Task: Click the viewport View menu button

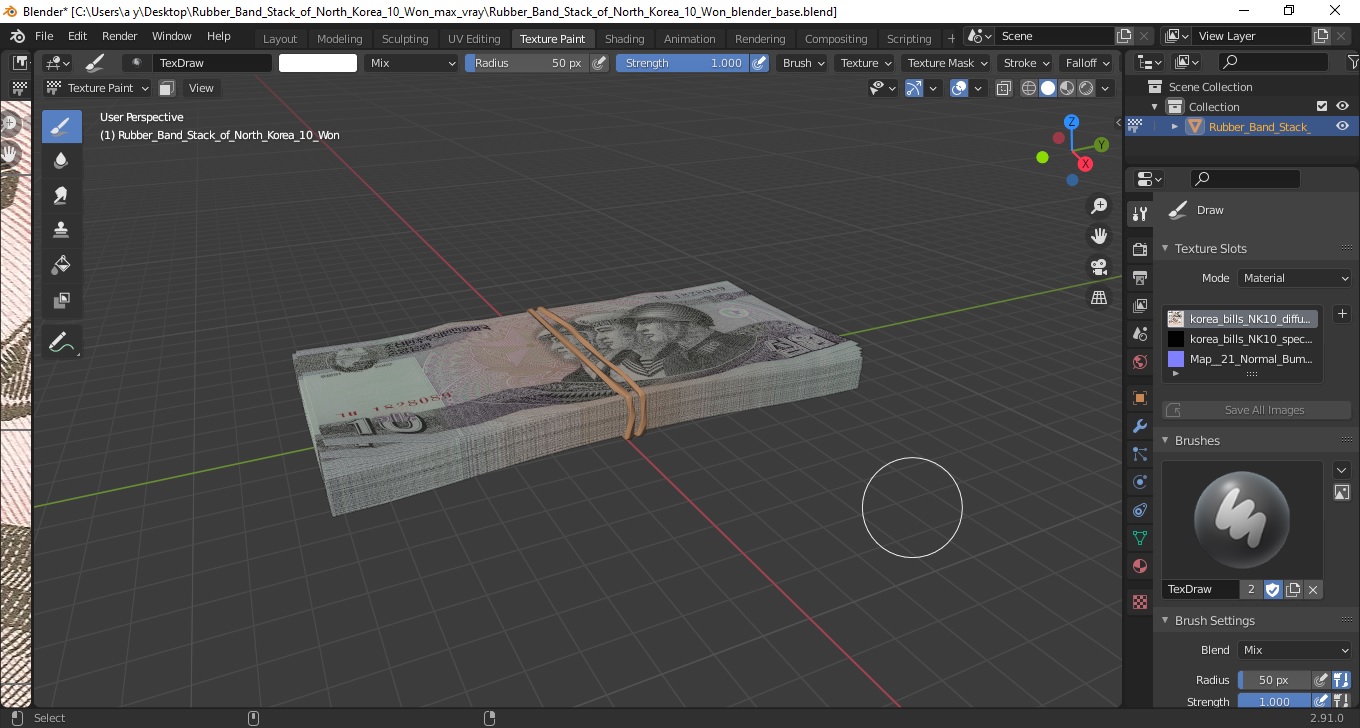Action: click(x=201, y=88)
